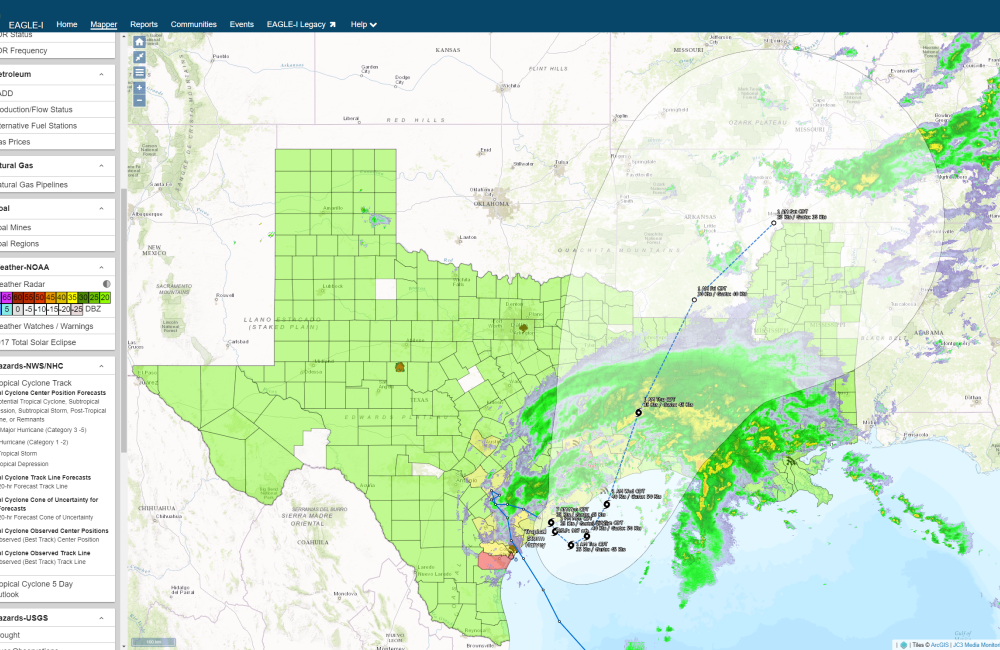Go to the Home nav item
The image size is (1000, 650).
tap(67, 24)
